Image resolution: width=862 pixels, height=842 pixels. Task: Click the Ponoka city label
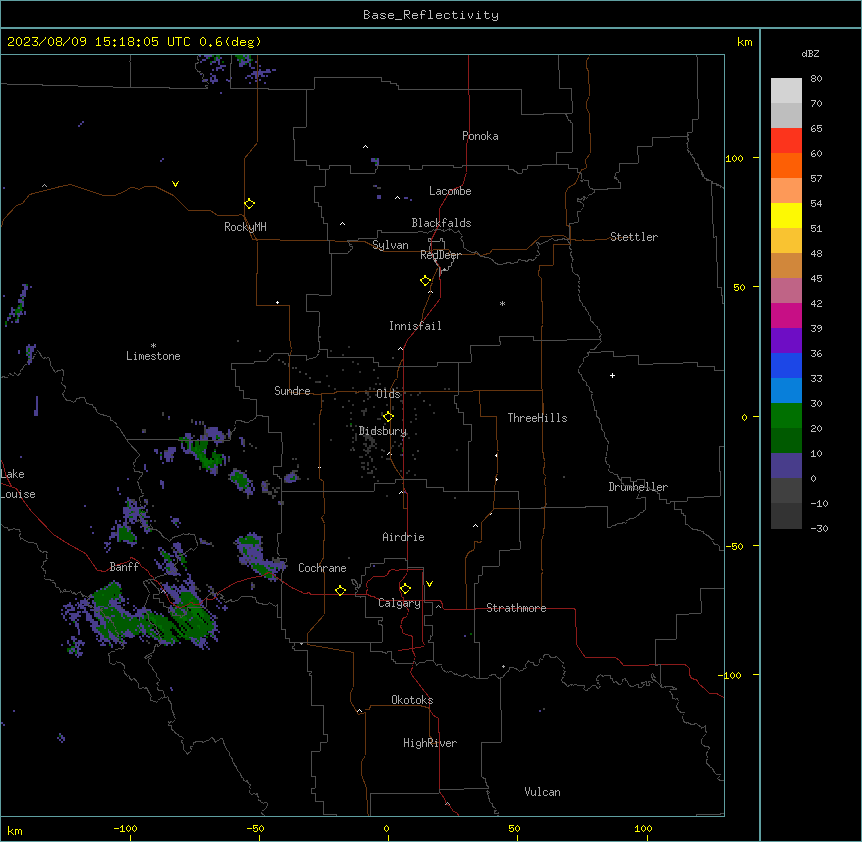click(480, 136)
